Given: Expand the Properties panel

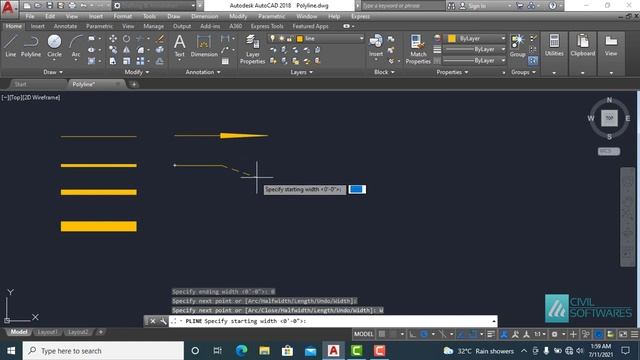Looking at the screenshot, I should coord(452,72).
